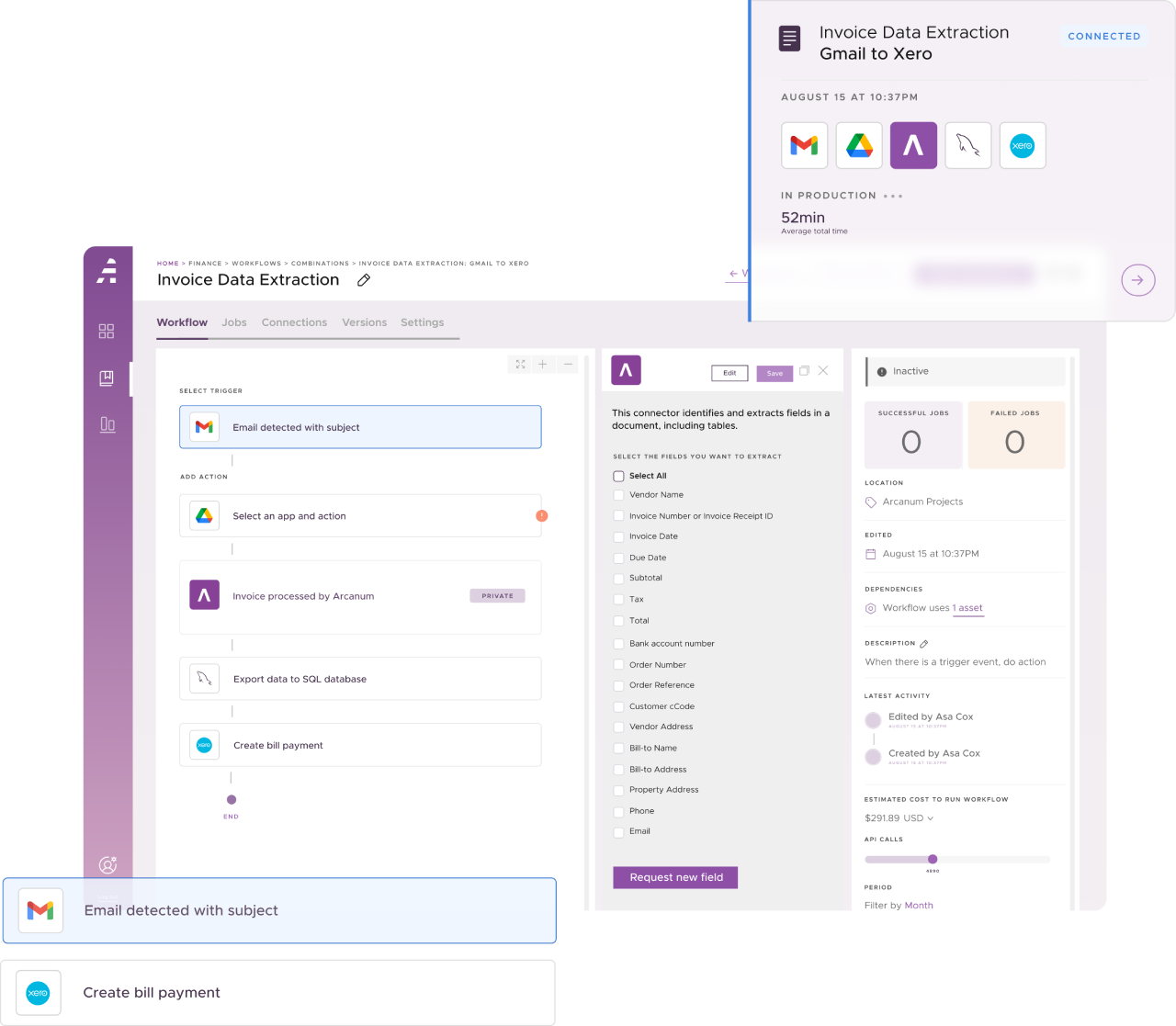Click the Gmail icon in the trigger card
Screen dimensions: 1176x1026
point(203,426)
